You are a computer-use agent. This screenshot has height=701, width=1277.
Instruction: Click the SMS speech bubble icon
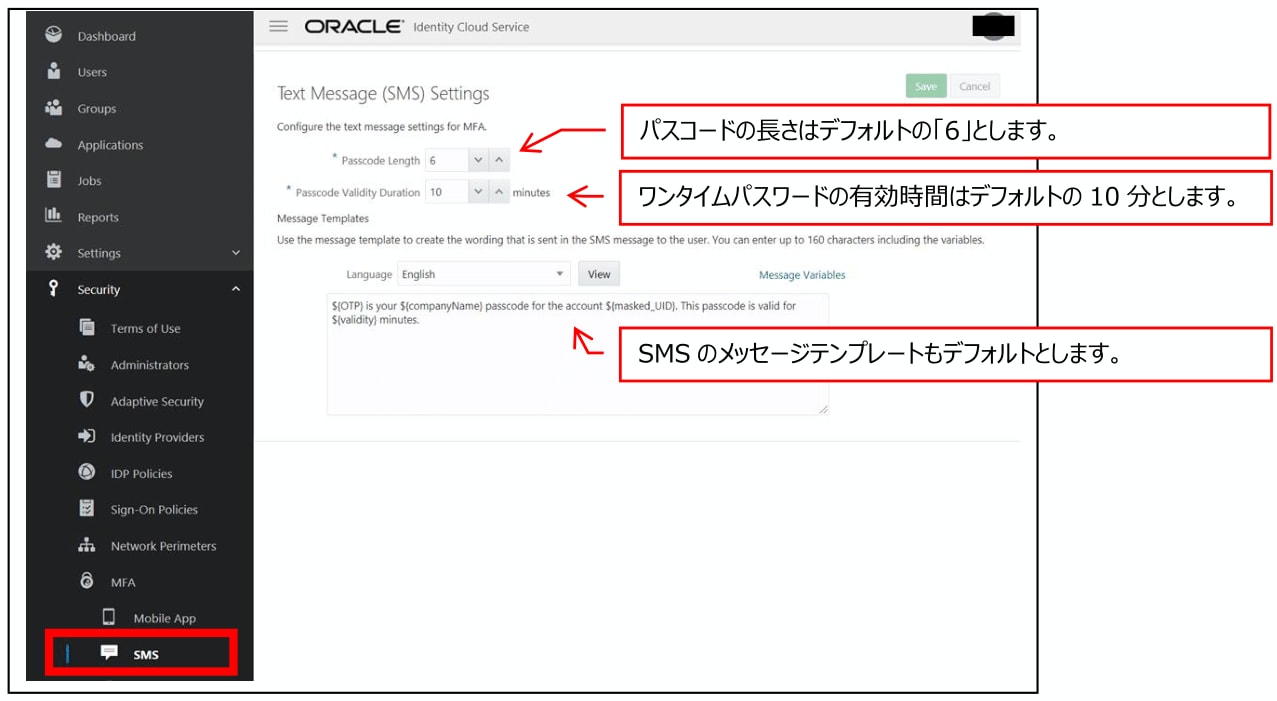pyautogui.click(x=109, y=653)
